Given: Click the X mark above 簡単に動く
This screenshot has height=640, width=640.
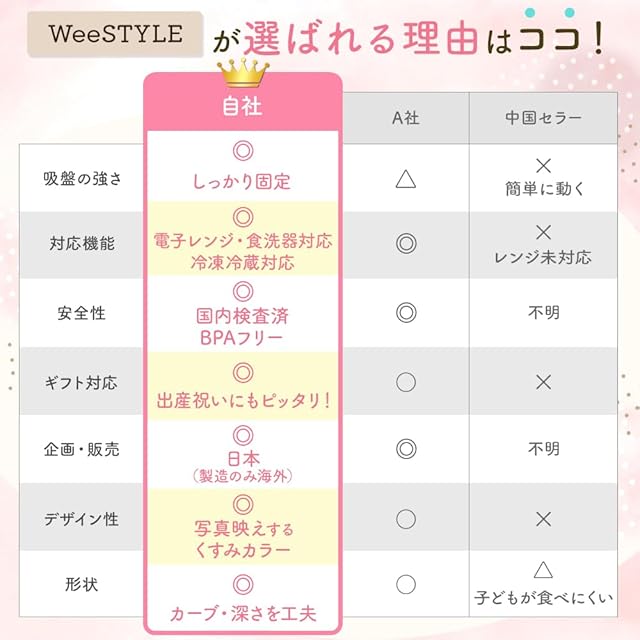Looking at the screenshot, I should click(543, 165).
